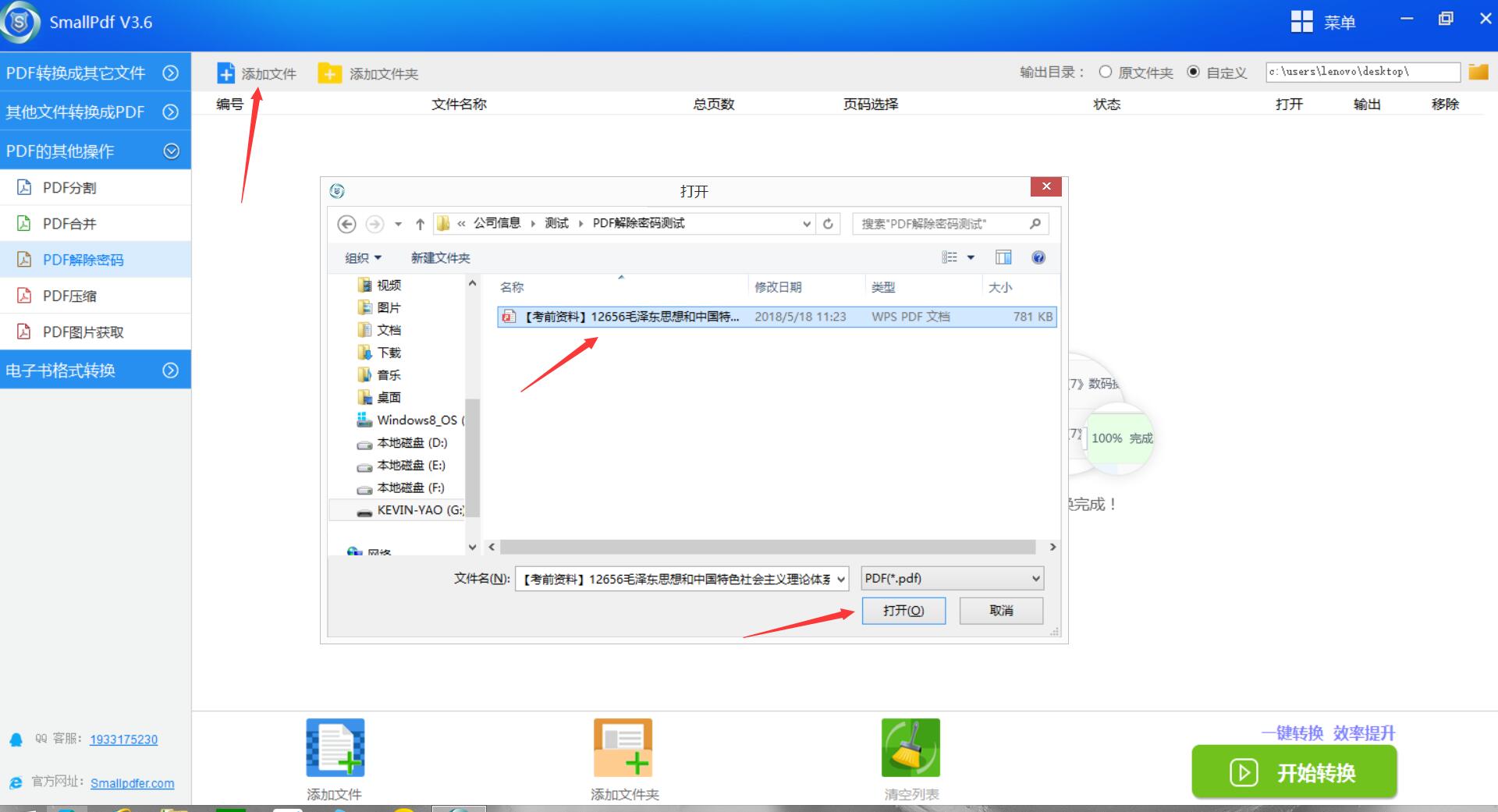
Task: Switch to the PDF压缩 function
Action: click(70, 296)
